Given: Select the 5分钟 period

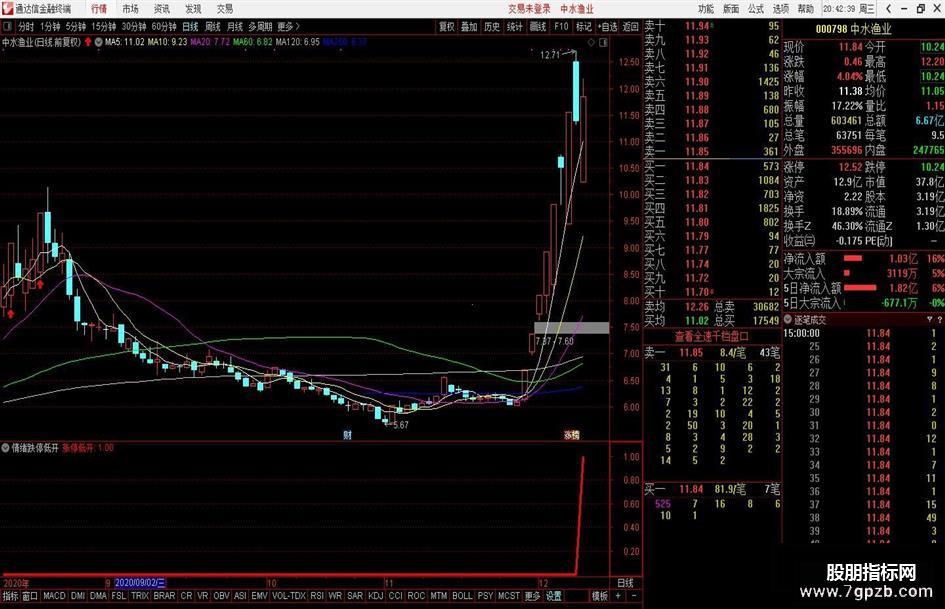Looking at the screenshot, I should [76, 27].
